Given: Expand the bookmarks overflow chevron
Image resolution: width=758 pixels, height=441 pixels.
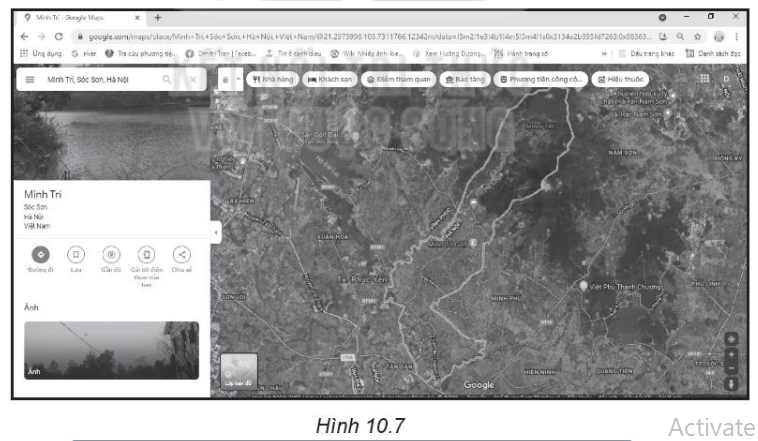Looking at the screenshot, I should point(604,53).
